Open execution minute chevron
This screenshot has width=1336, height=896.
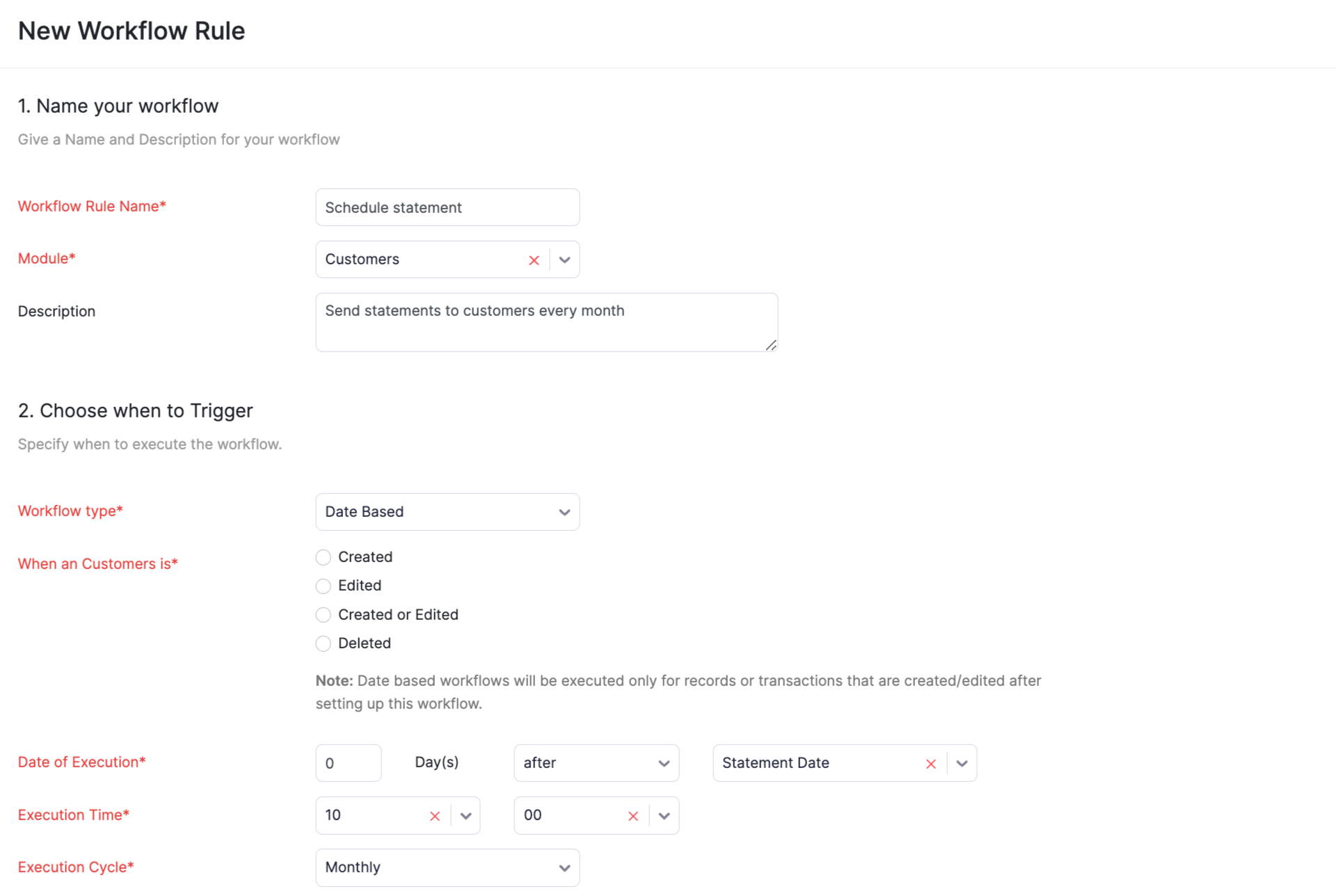point(664,816)
